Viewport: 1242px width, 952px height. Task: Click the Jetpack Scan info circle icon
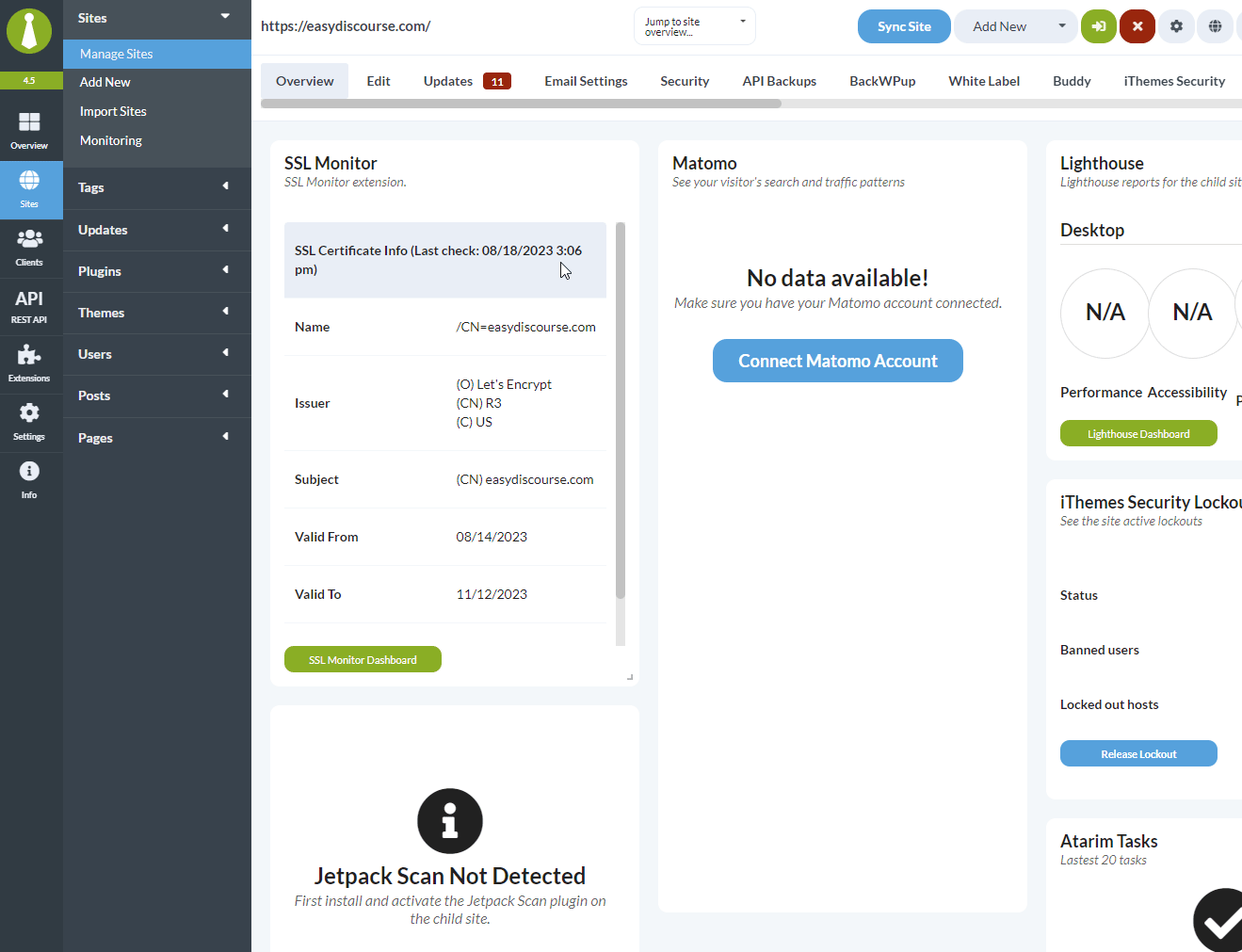(x=450, y=821)
